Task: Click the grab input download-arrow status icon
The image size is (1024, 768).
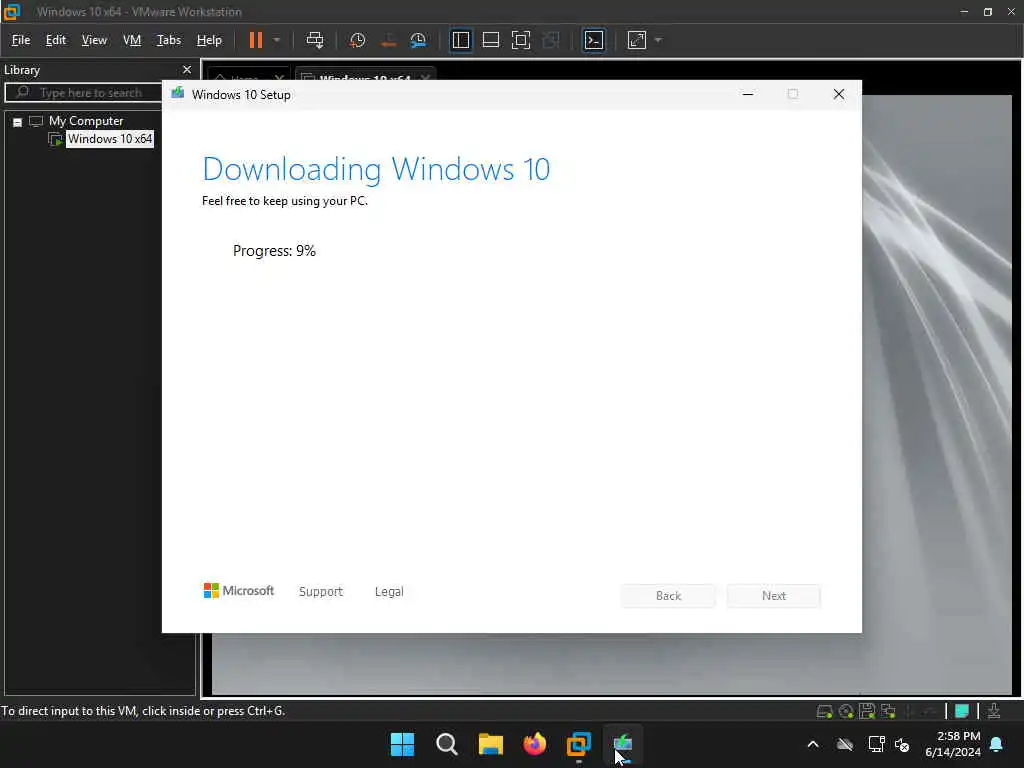Action: click(994, 711)
